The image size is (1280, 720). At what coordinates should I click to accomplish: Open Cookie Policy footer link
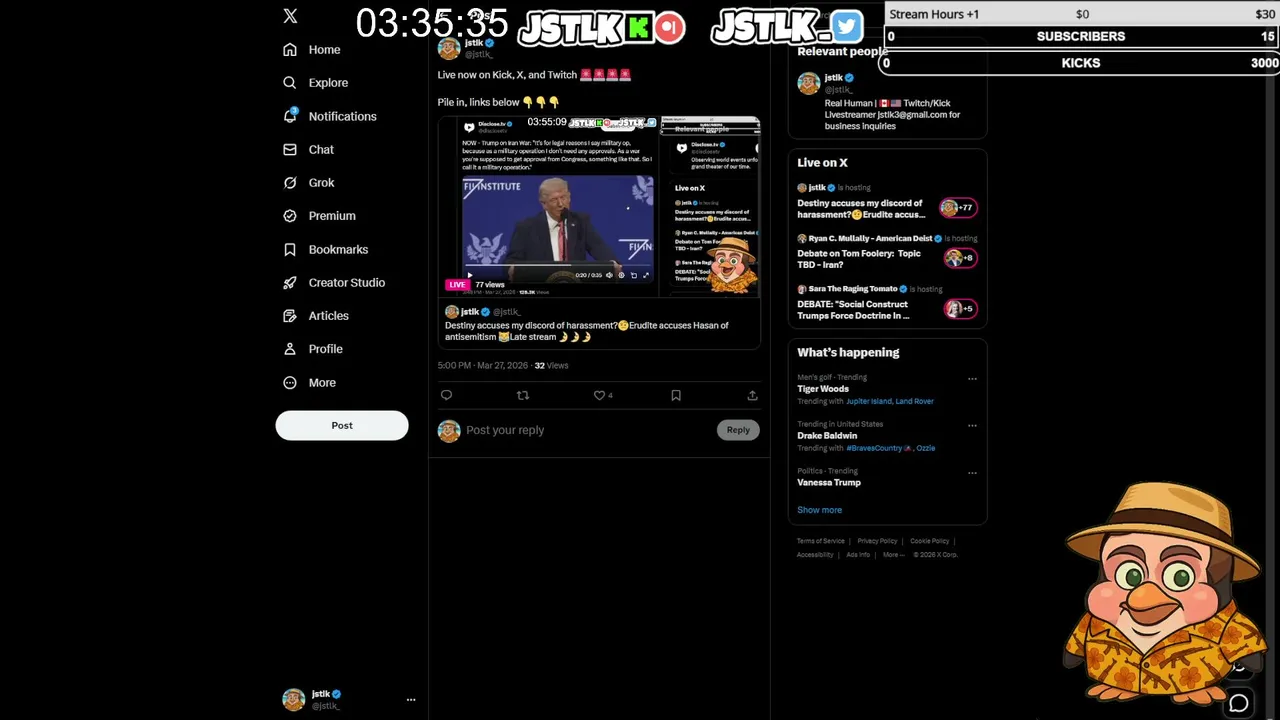tap(929, 541)
